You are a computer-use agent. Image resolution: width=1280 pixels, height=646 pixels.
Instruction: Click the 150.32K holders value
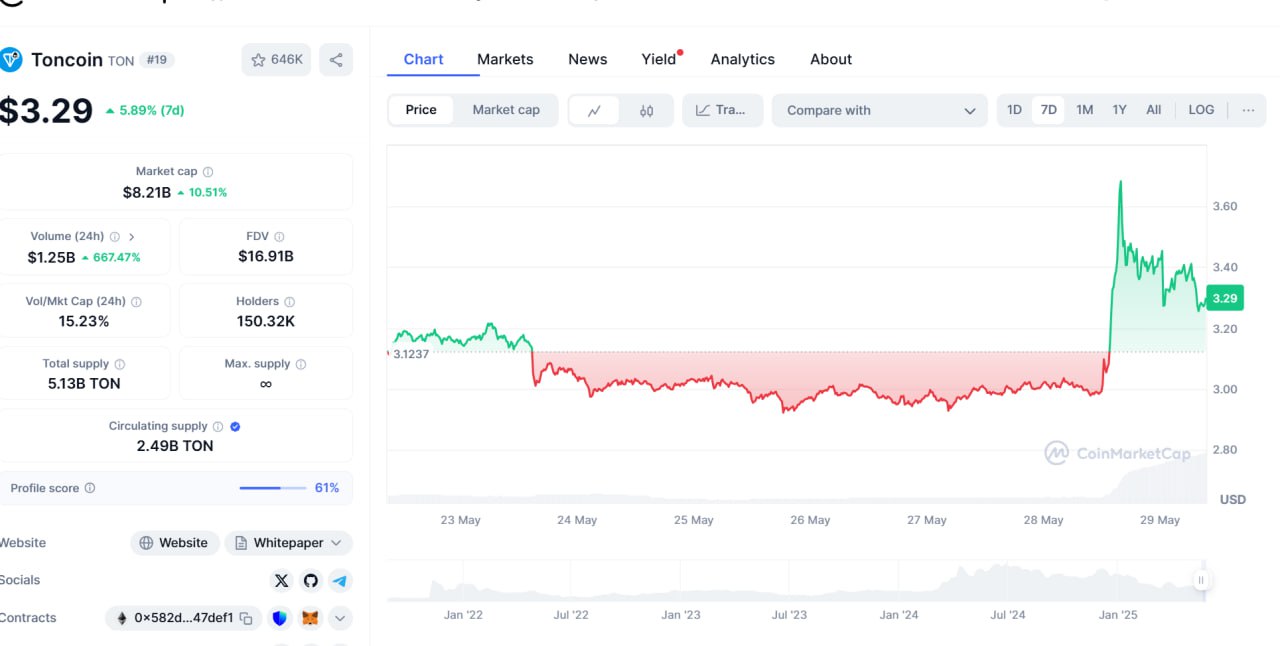[266, 322]
